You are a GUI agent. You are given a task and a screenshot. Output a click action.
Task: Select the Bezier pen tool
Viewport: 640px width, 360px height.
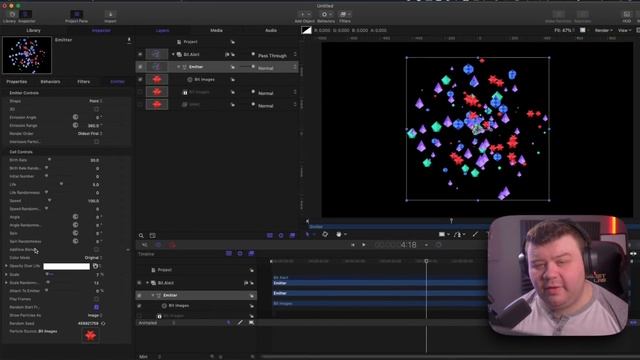(x=458, y=234)
